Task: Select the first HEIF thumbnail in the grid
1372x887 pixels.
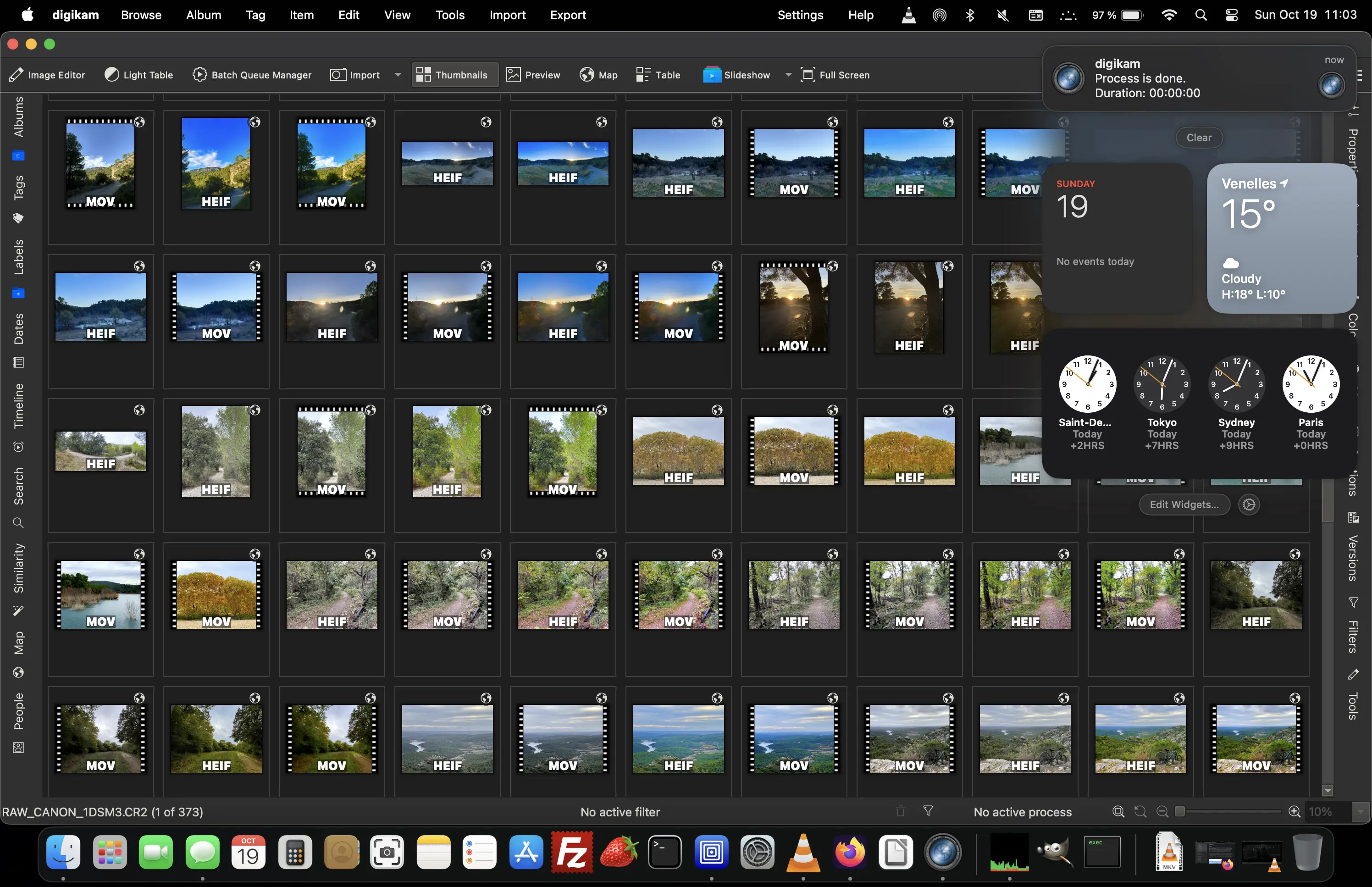Action: pos(216,164)
